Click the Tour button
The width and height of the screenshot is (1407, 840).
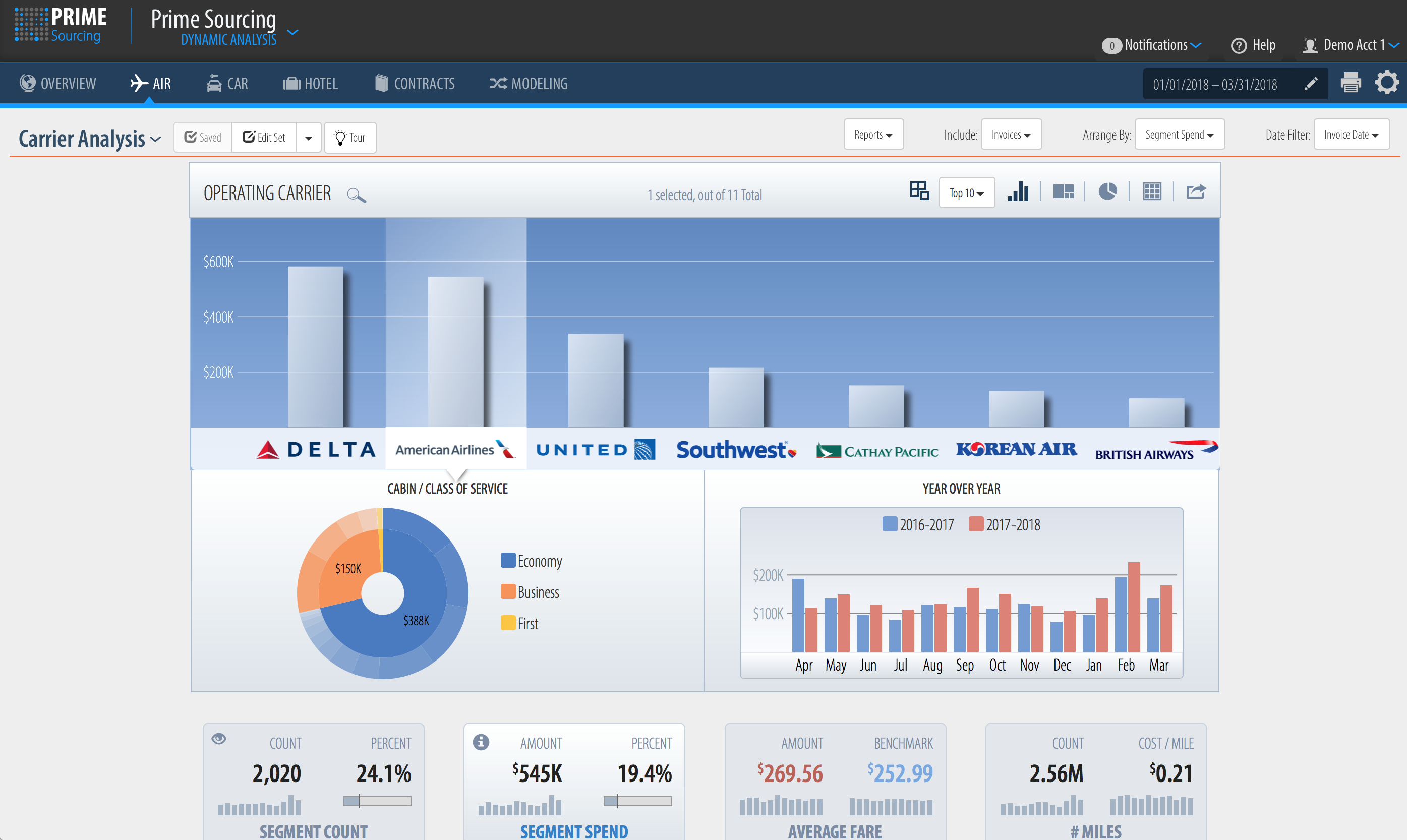click(x=350, y=138)
